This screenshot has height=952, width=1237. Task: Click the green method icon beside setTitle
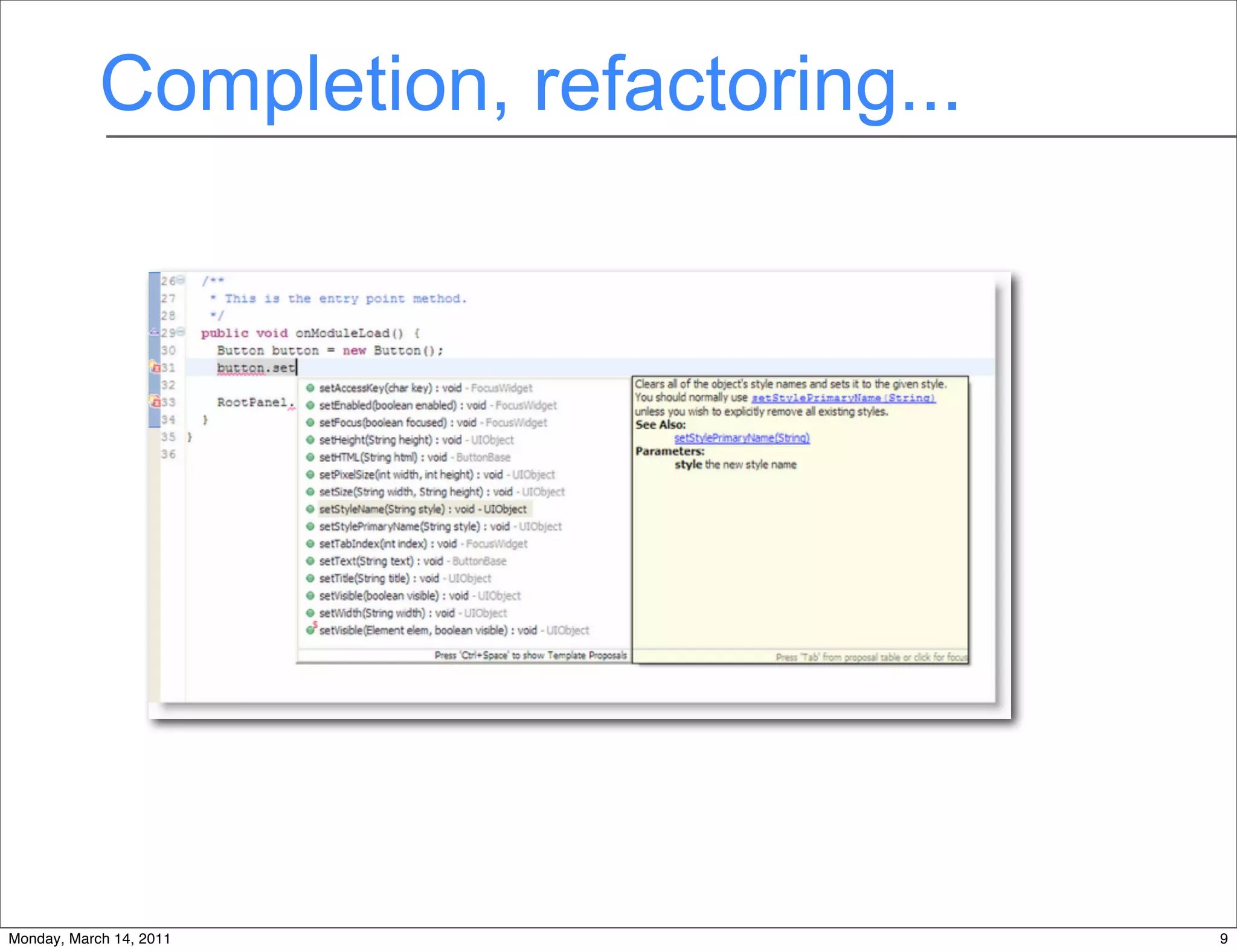[x=310, y=579]
